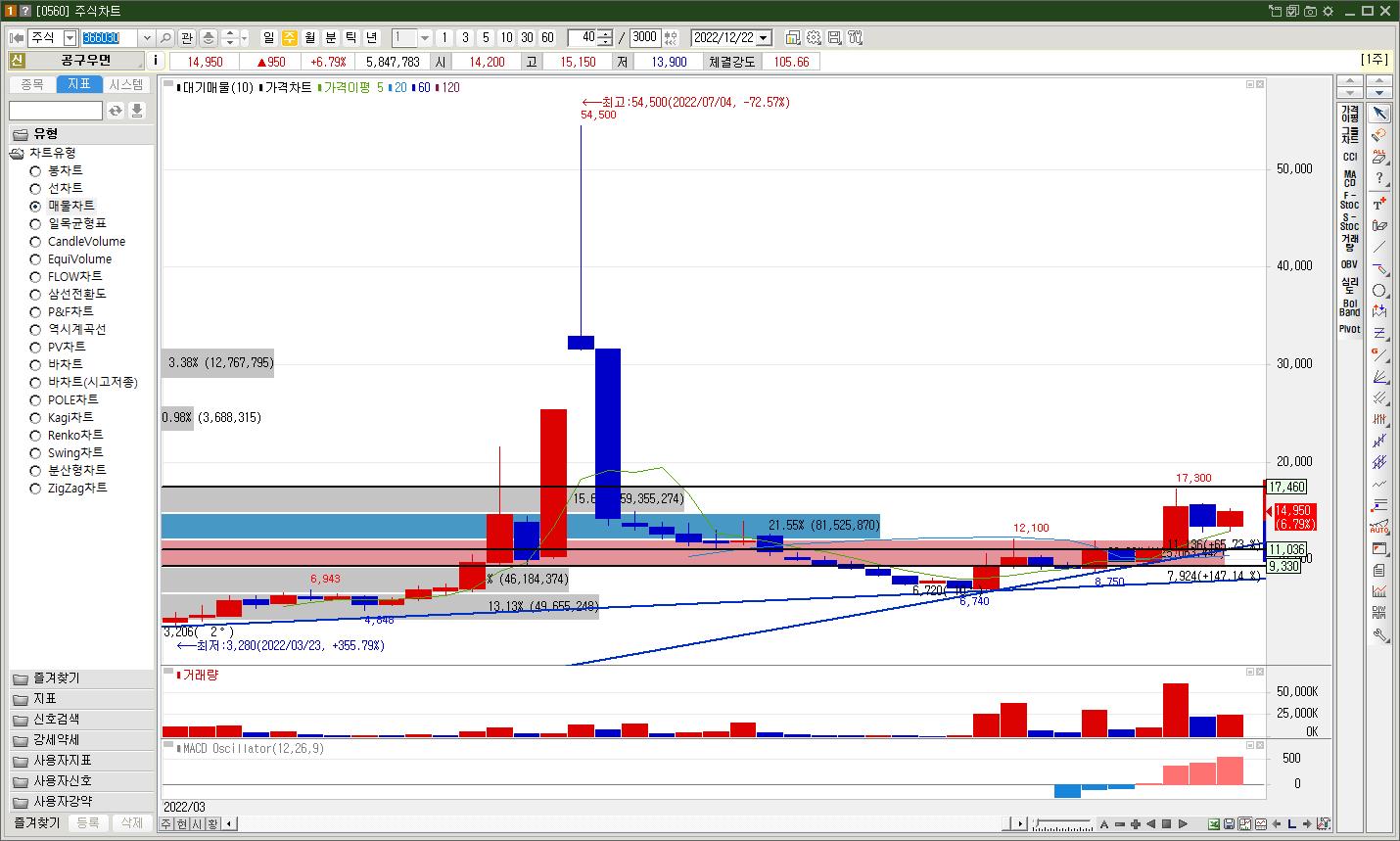Click the erase ALL drawings icon
The width and height of the screenshot is (1400, 841).
pyautogui.click(x=1379, y=157)
